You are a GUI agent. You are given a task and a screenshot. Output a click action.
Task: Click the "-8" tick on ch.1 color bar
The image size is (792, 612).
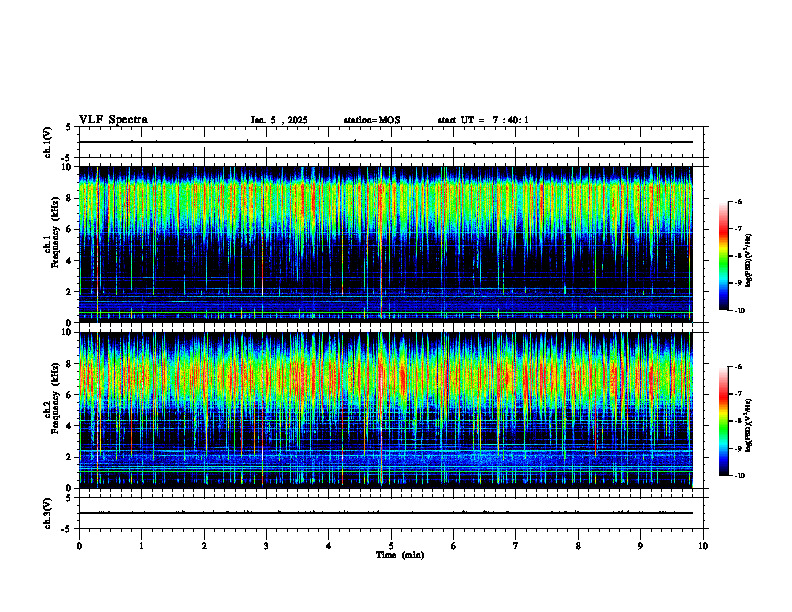point(738,256)
